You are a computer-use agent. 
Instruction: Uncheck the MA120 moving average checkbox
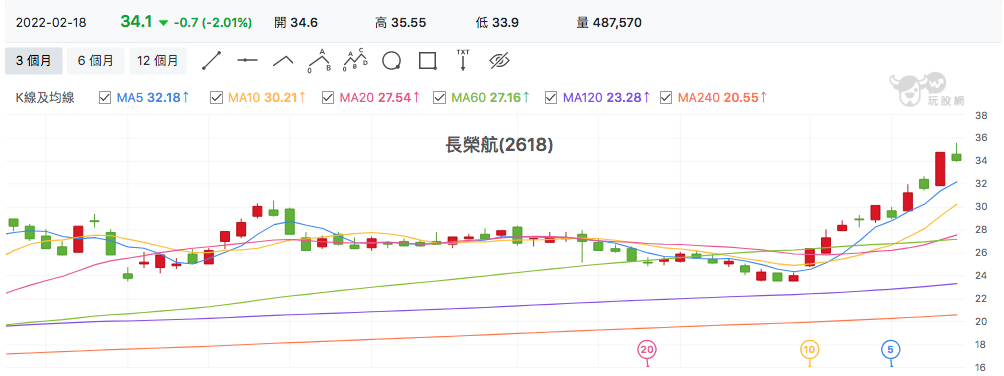click(551, 98)
